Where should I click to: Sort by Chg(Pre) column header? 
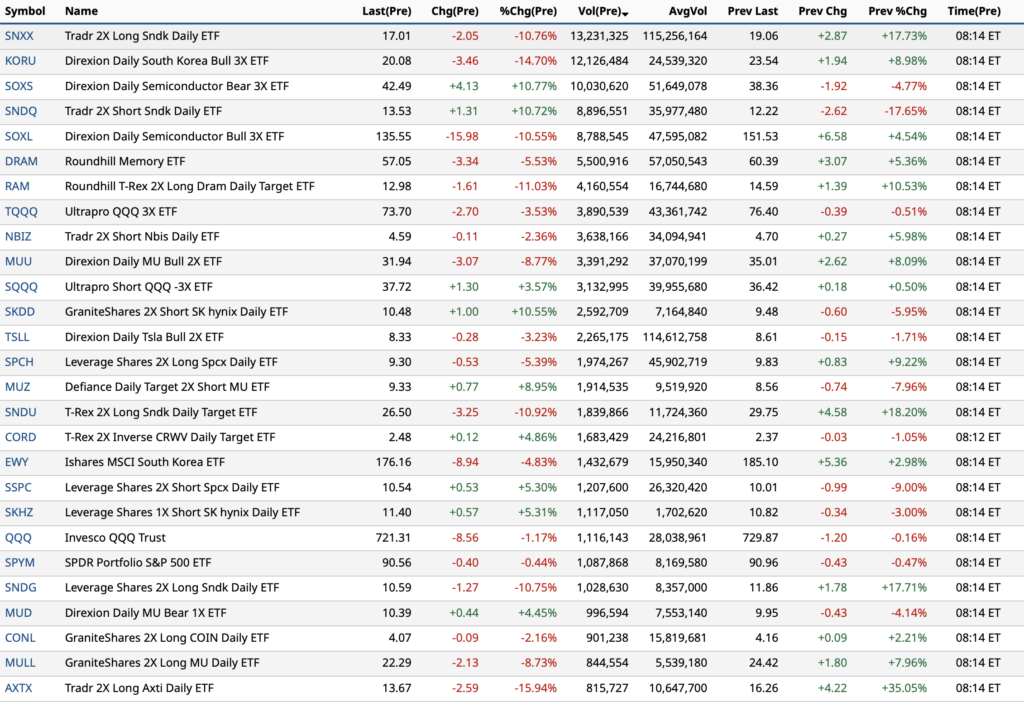coord(455,11)
